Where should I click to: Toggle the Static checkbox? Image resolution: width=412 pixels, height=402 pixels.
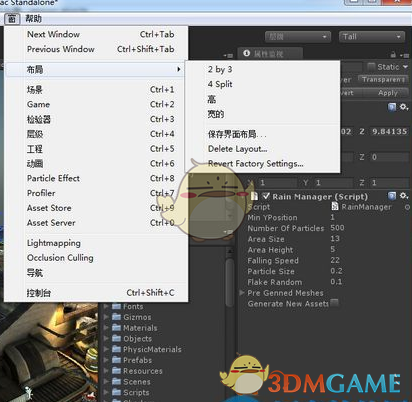tap(371, 67)
